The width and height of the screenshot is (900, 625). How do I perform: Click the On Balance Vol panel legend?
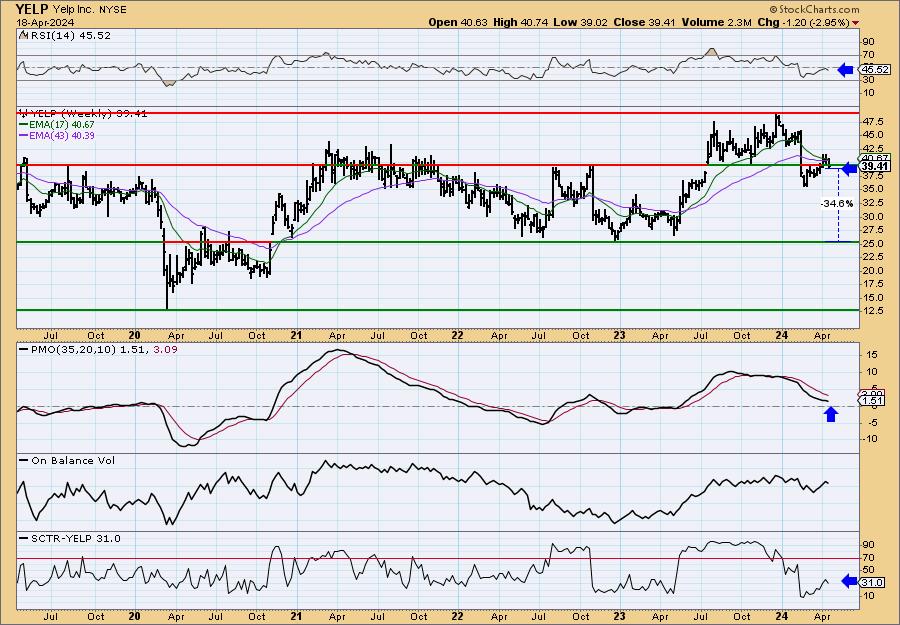pyautogui.click(x=67, y=460)
